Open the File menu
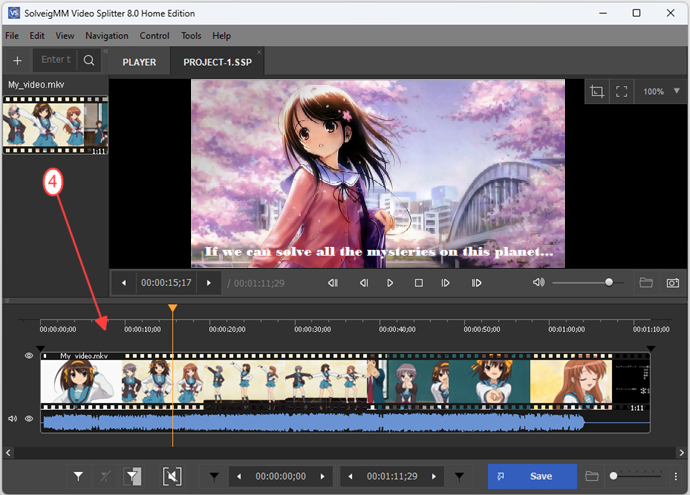This screenshot has width=690, height=495. pyautogui.click(x=12, y=36)
